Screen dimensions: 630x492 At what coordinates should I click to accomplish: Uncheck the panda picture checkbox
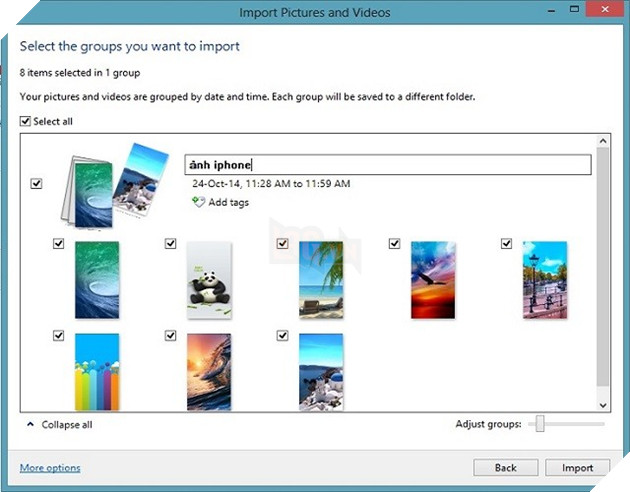171,243
